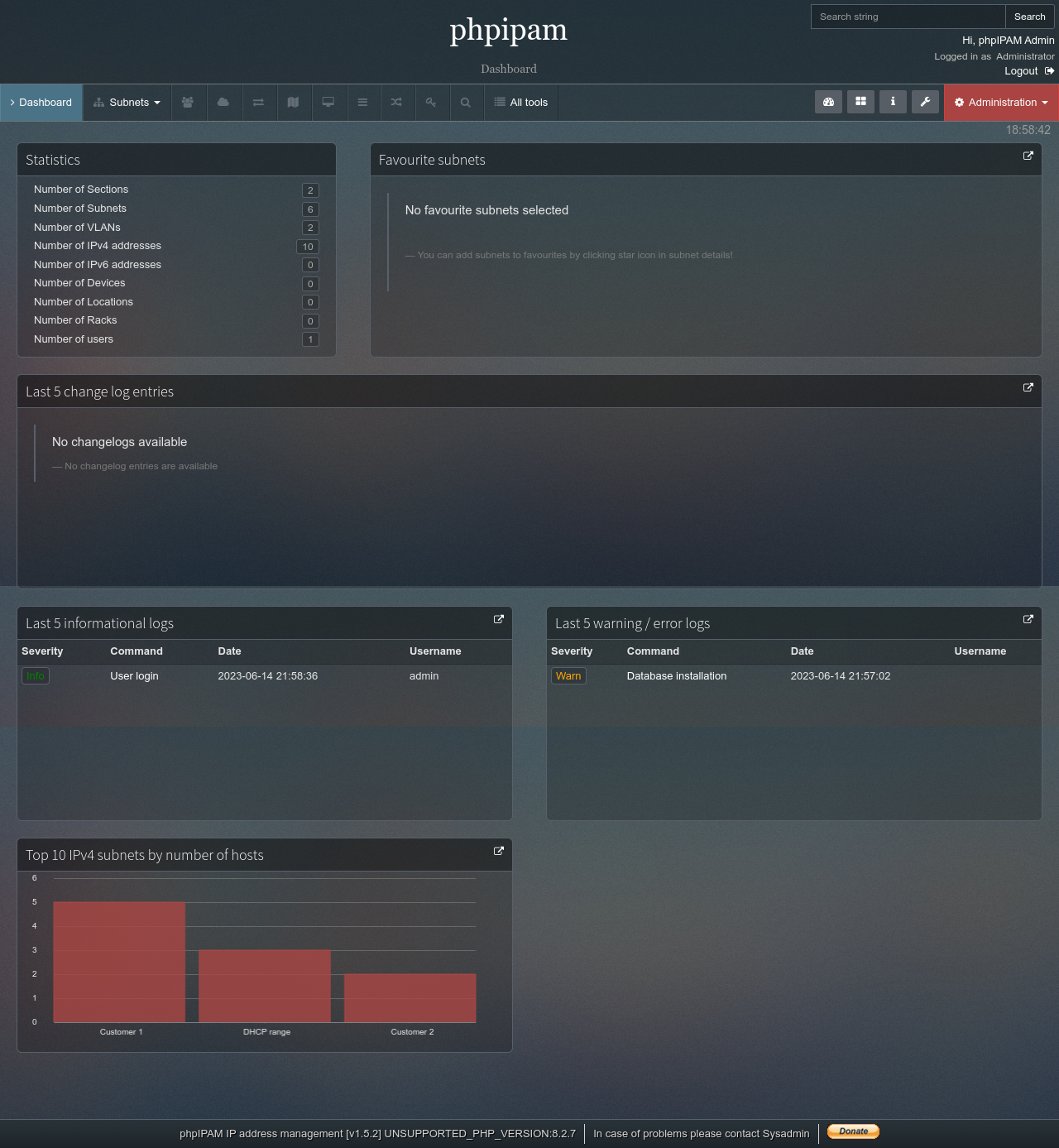
Task: Expand the Subnets dropdown menu
Action: (127, 103)
